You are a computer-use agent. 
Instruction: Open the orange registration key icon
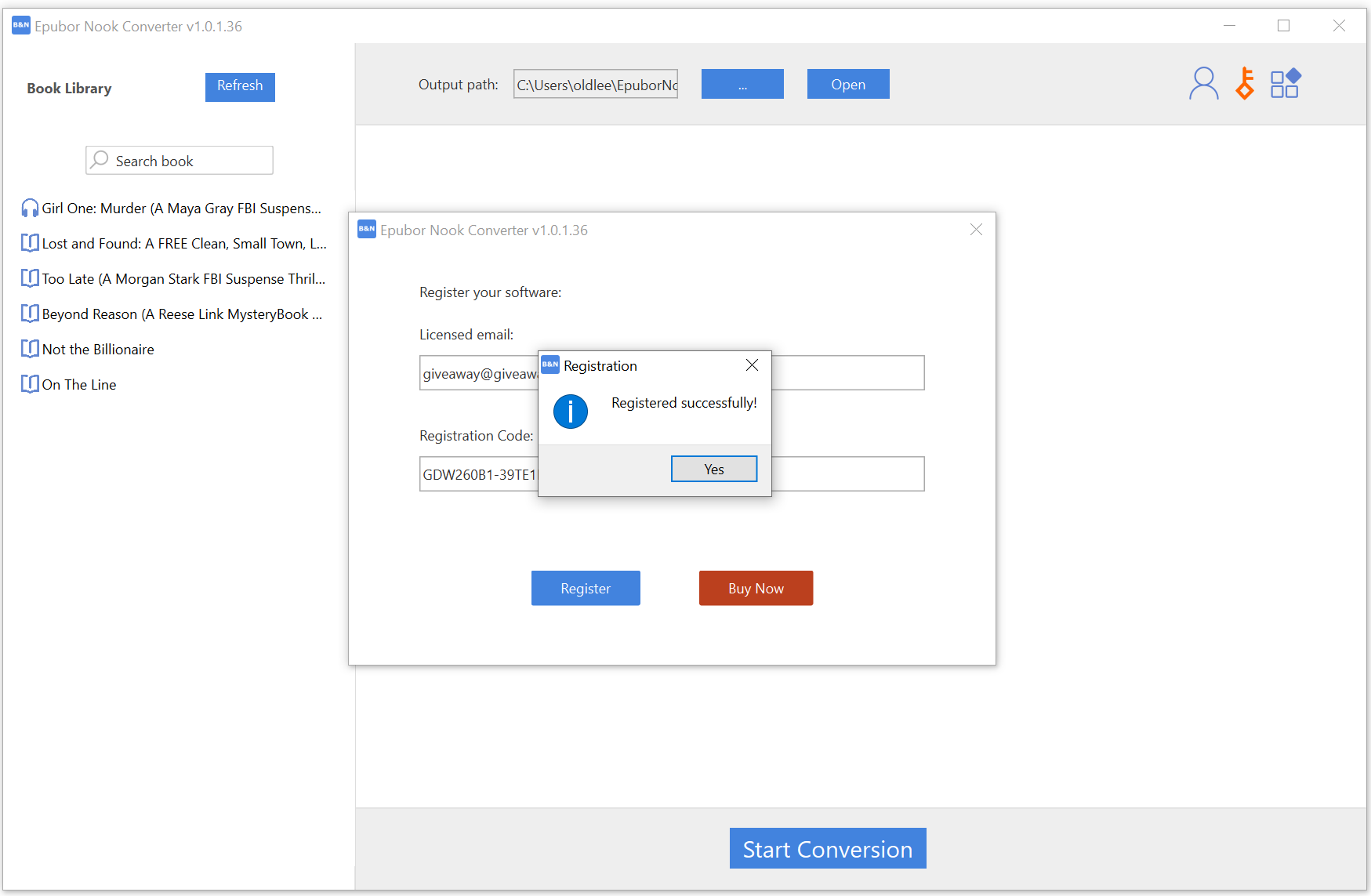[1245, 83]
